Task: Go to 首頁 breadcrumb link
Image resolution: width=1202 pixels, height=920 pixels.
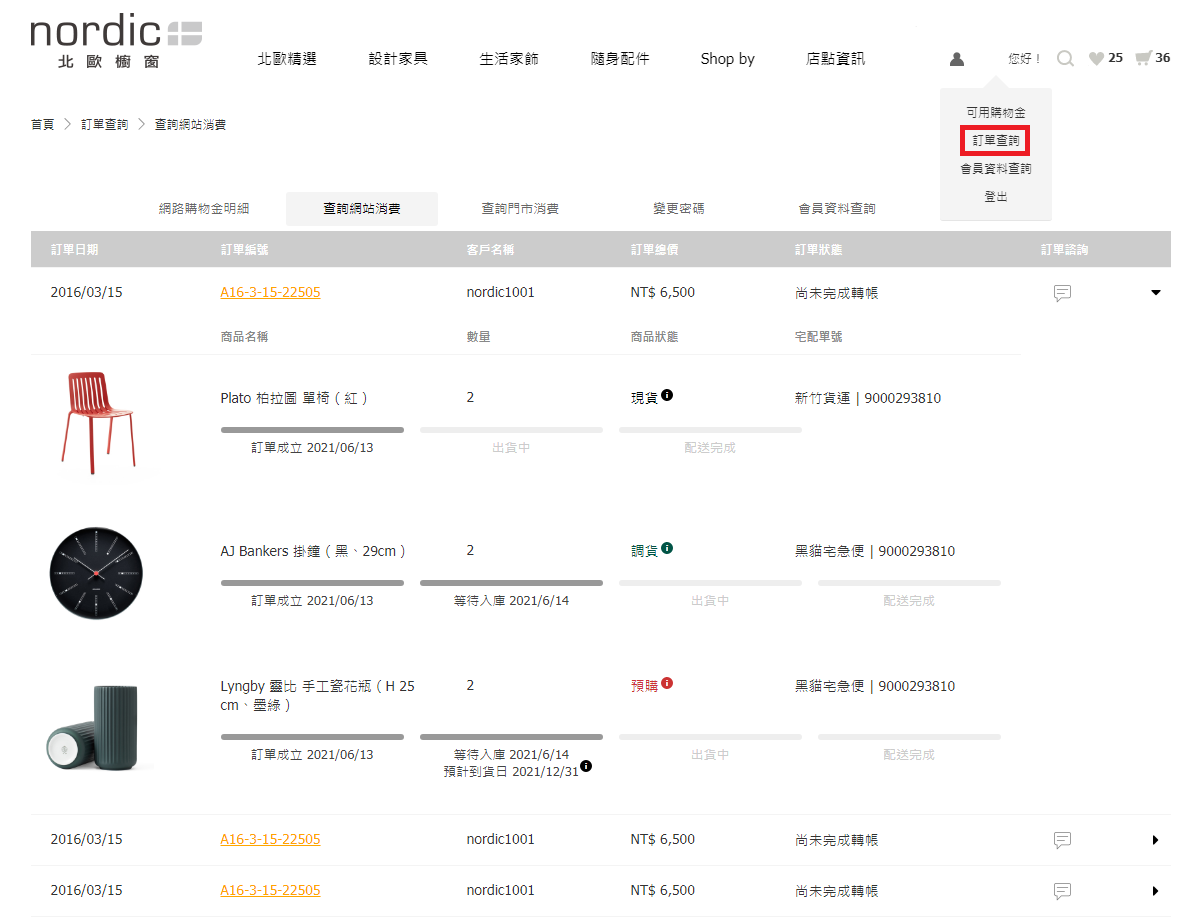Action: coord(42,125)
